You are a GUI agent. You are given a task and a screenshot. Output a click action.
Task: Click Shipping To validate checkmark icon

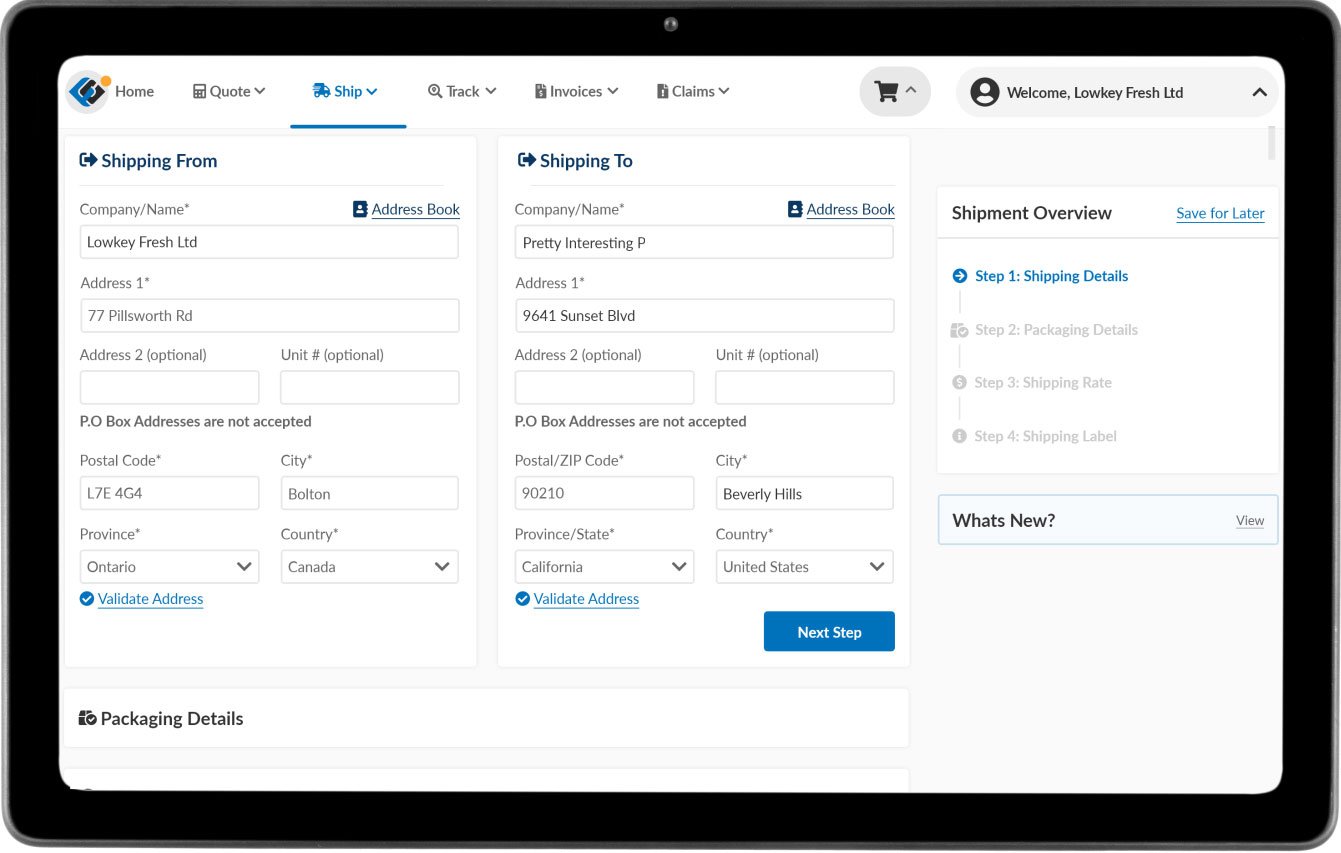(x=522, y=599)
